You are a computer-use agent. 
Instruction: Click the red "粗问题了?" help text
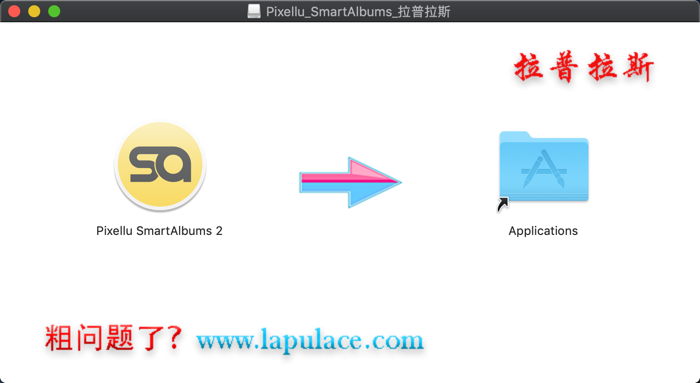point(113,338)
